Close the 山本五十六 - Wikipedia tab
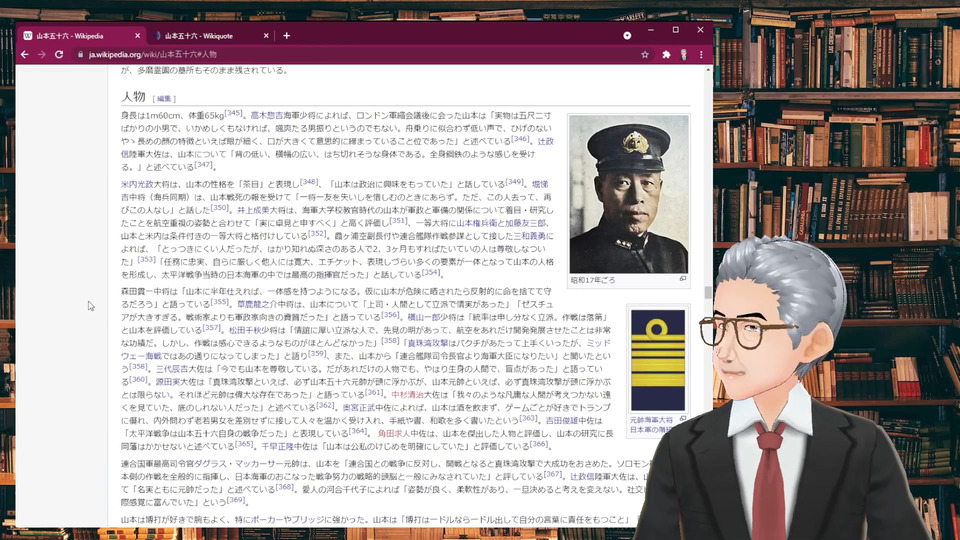The height and width of the screenshot is (540, 960). tap(137, 36)
